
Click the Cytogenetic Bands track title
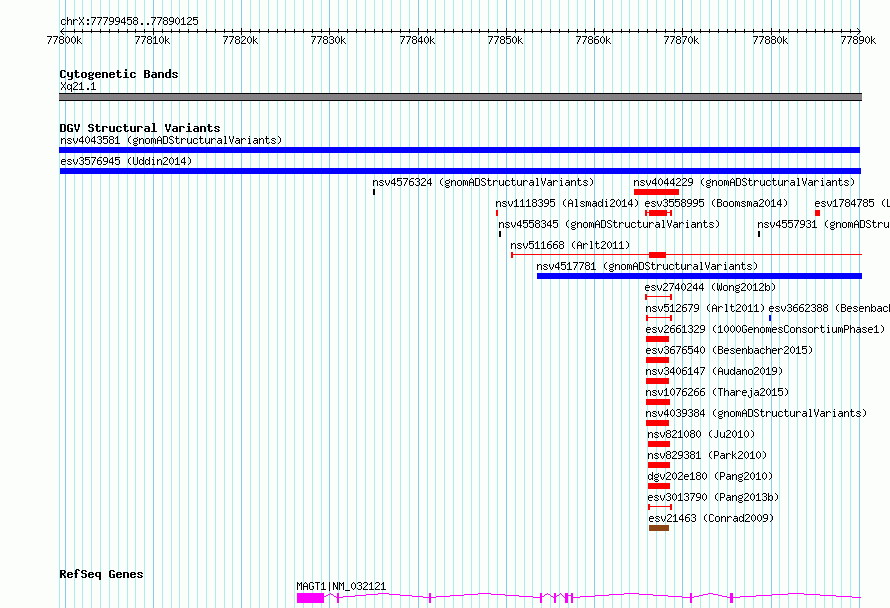click(119, 74)
